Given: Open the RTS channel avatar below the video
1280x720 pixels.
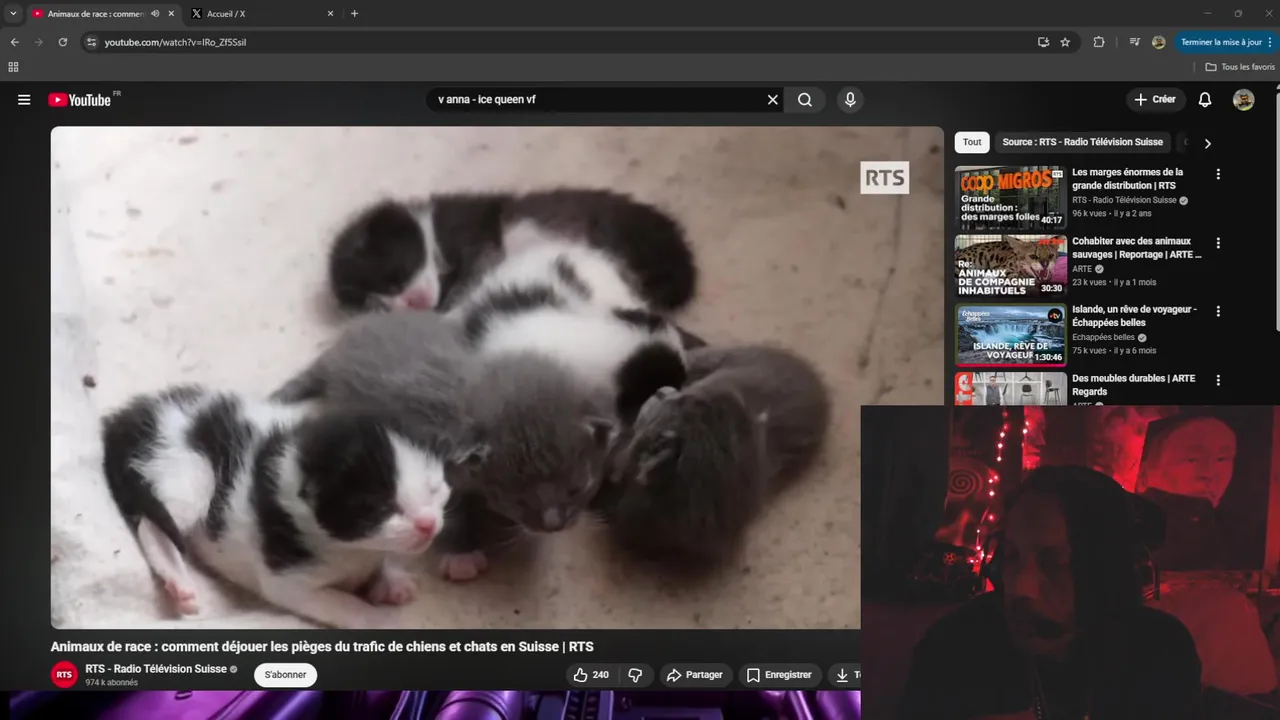Looking at the screenshot, I should click(64, 675).
